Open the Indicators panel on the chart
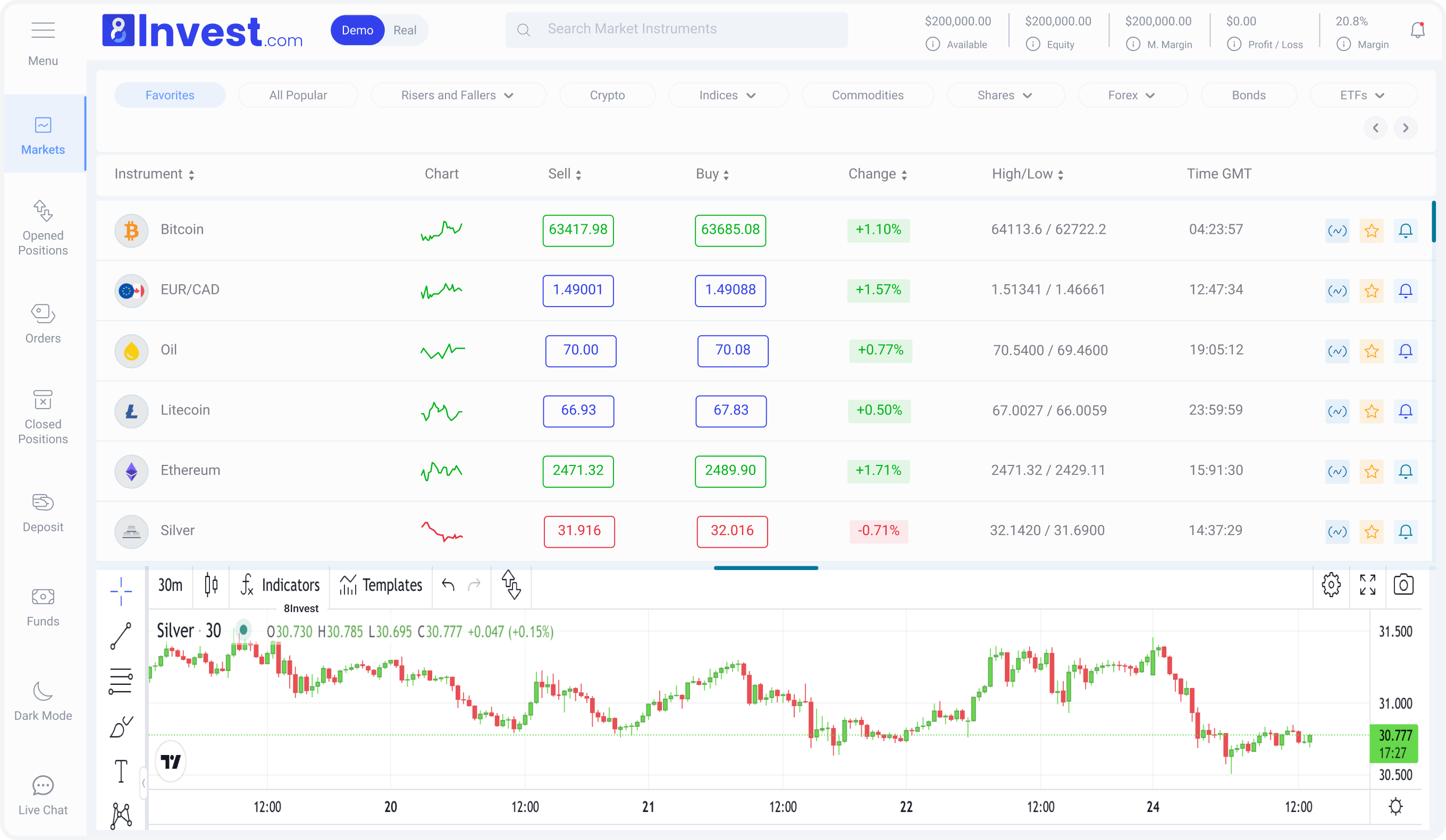Screen dimensions: 1446x840 pos(281,586)
